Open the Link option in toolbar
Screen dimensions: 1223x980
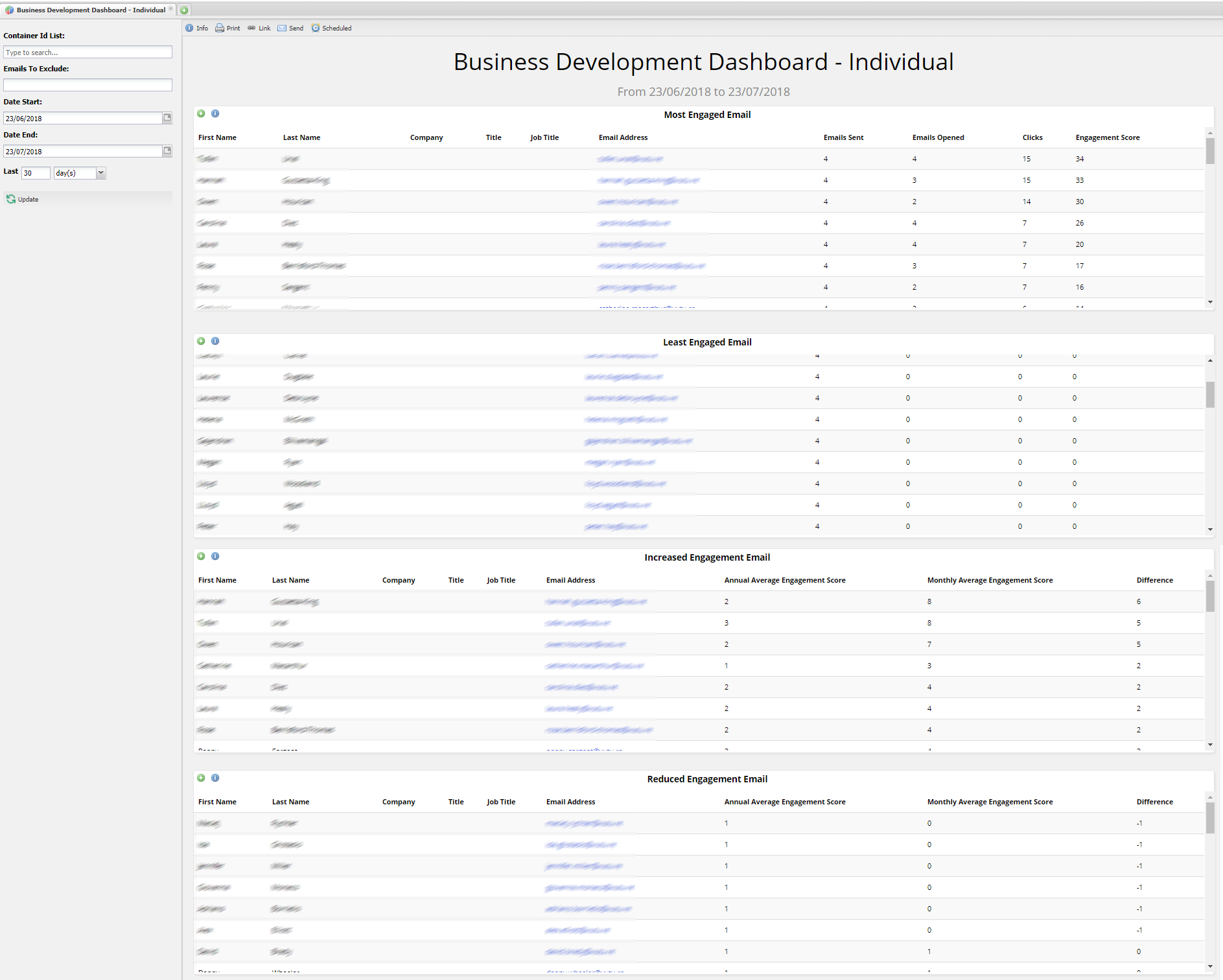(259, 28)
